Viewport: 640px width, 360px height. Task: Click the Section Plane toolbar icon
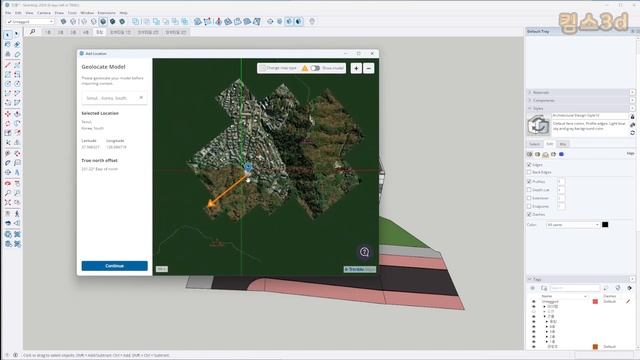pyautogui.click(x=270, y=21)
